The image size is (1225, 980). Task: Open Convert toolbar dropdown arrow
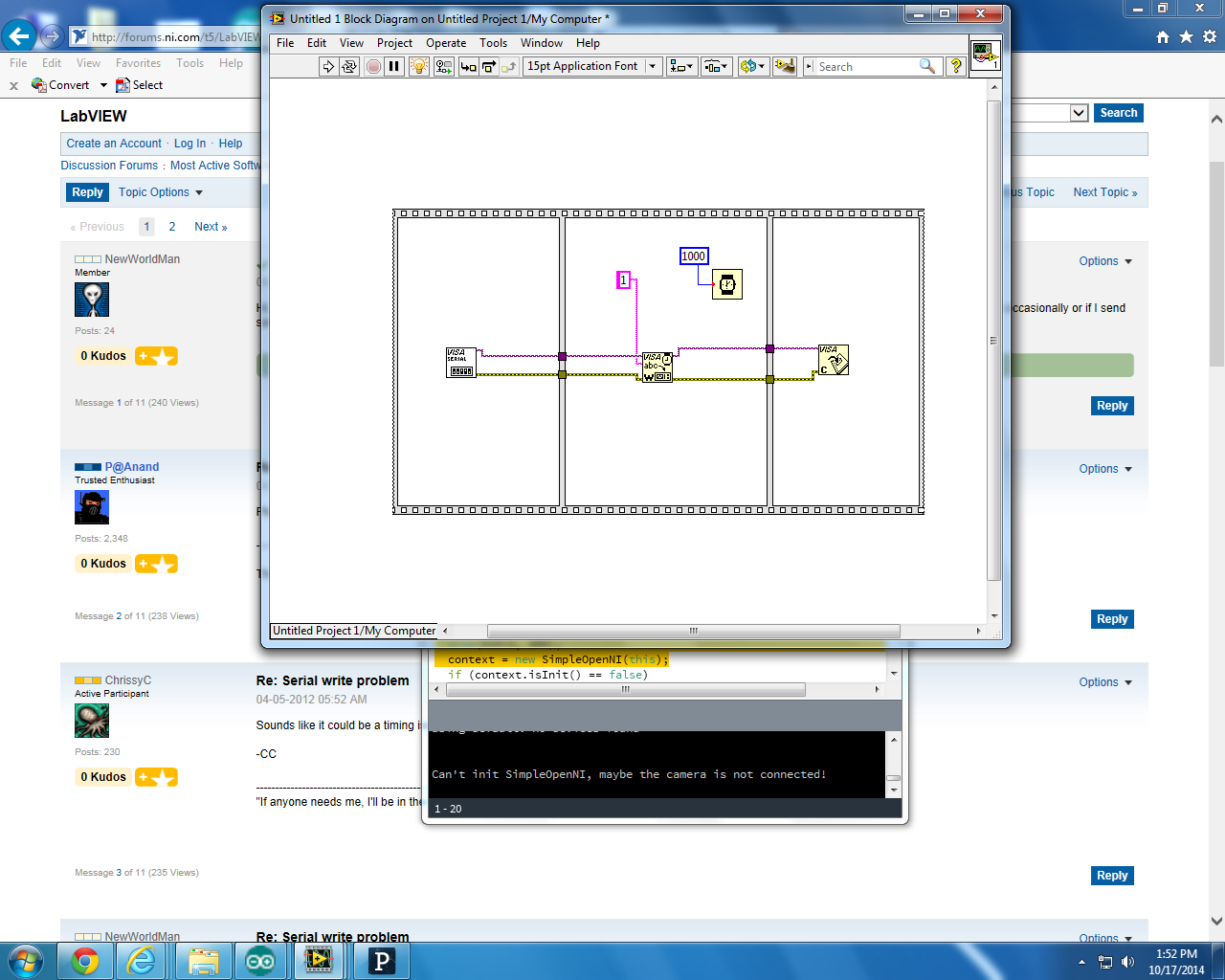pyautogui.click(x=104, y=85)
